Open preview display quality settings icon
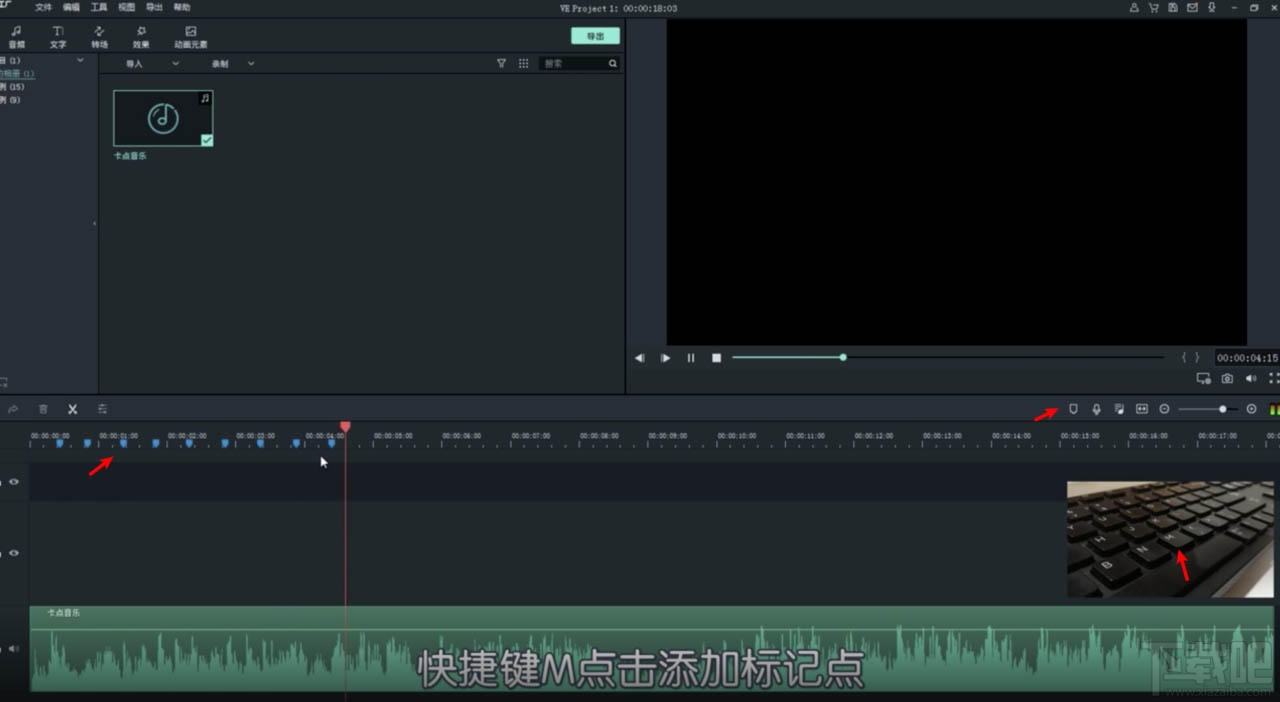The height and width of the screenshot is (702, 1280). coord(1203,379)
